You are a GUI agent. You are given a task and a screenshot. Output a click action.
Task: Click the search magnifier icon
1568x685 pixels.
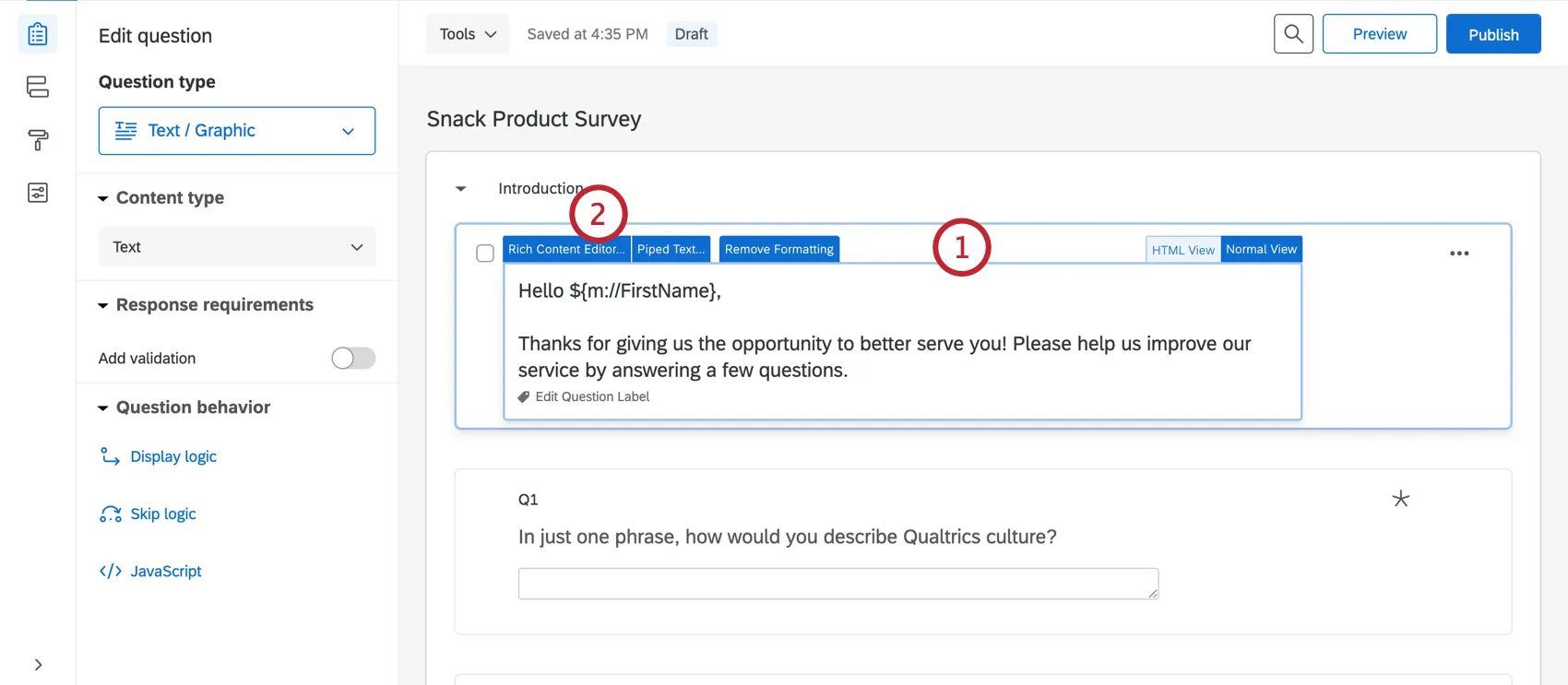click(1293, 34)
